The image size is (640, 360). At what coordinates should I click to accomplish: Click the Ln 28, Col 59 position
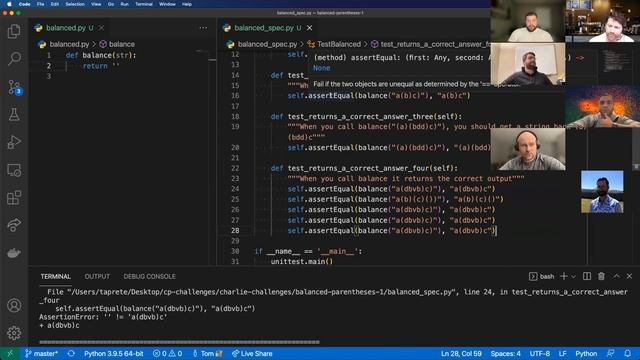(461, 353)
